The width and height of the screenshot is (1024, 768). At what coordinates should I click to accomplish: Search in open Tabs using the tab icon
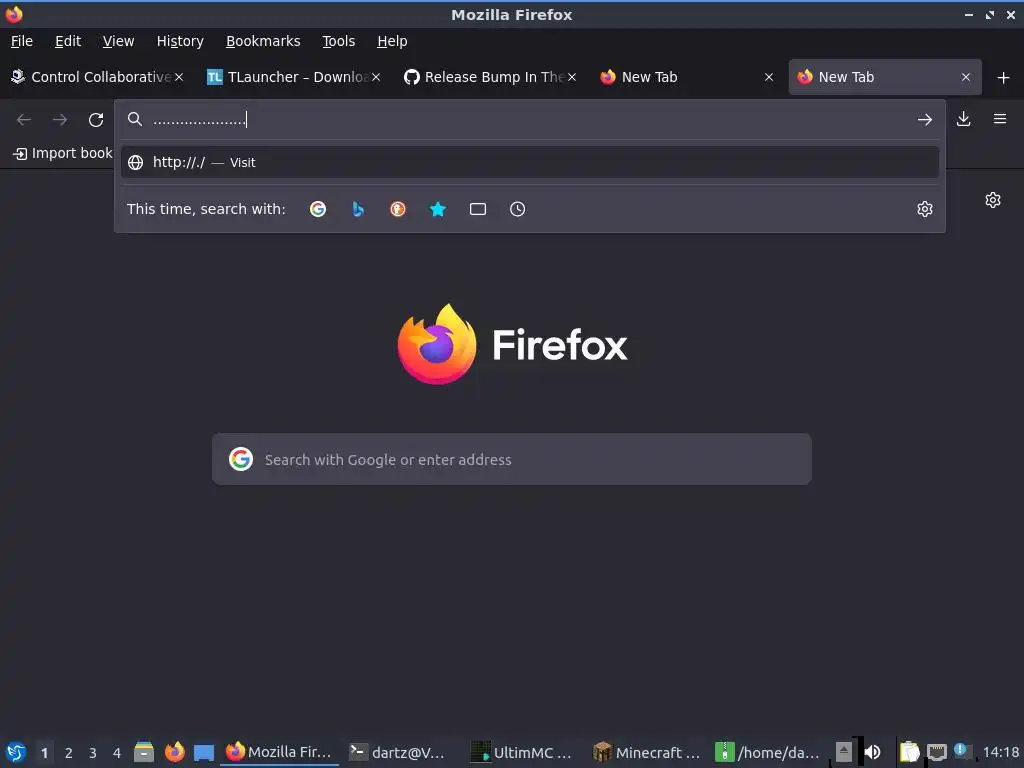click(477, 209)
